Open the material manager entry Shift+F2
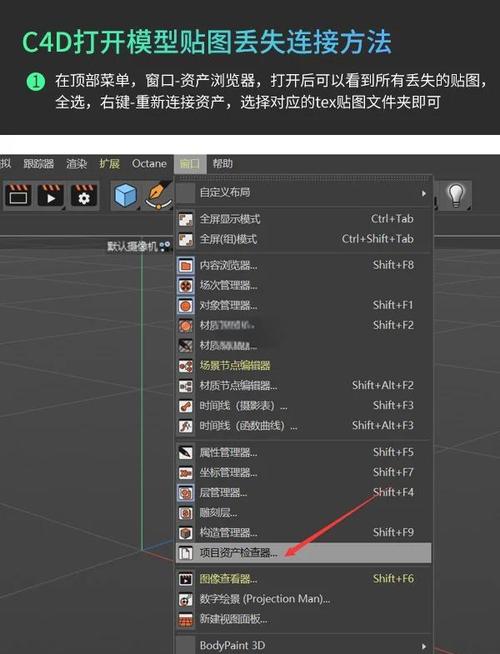Viewport: 500px width, 654px height. point(303,325)
